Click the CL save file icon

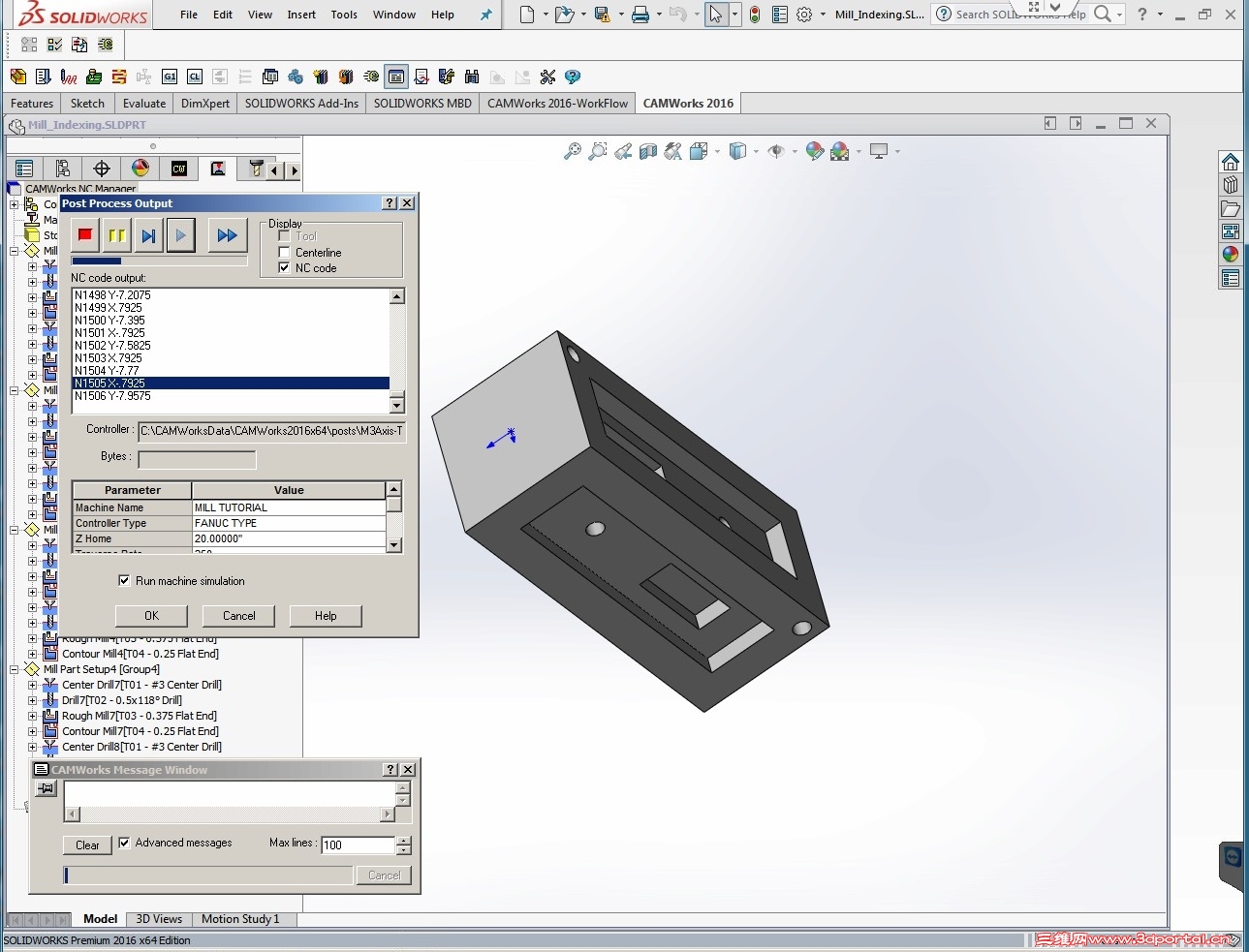tap(195, 77)
